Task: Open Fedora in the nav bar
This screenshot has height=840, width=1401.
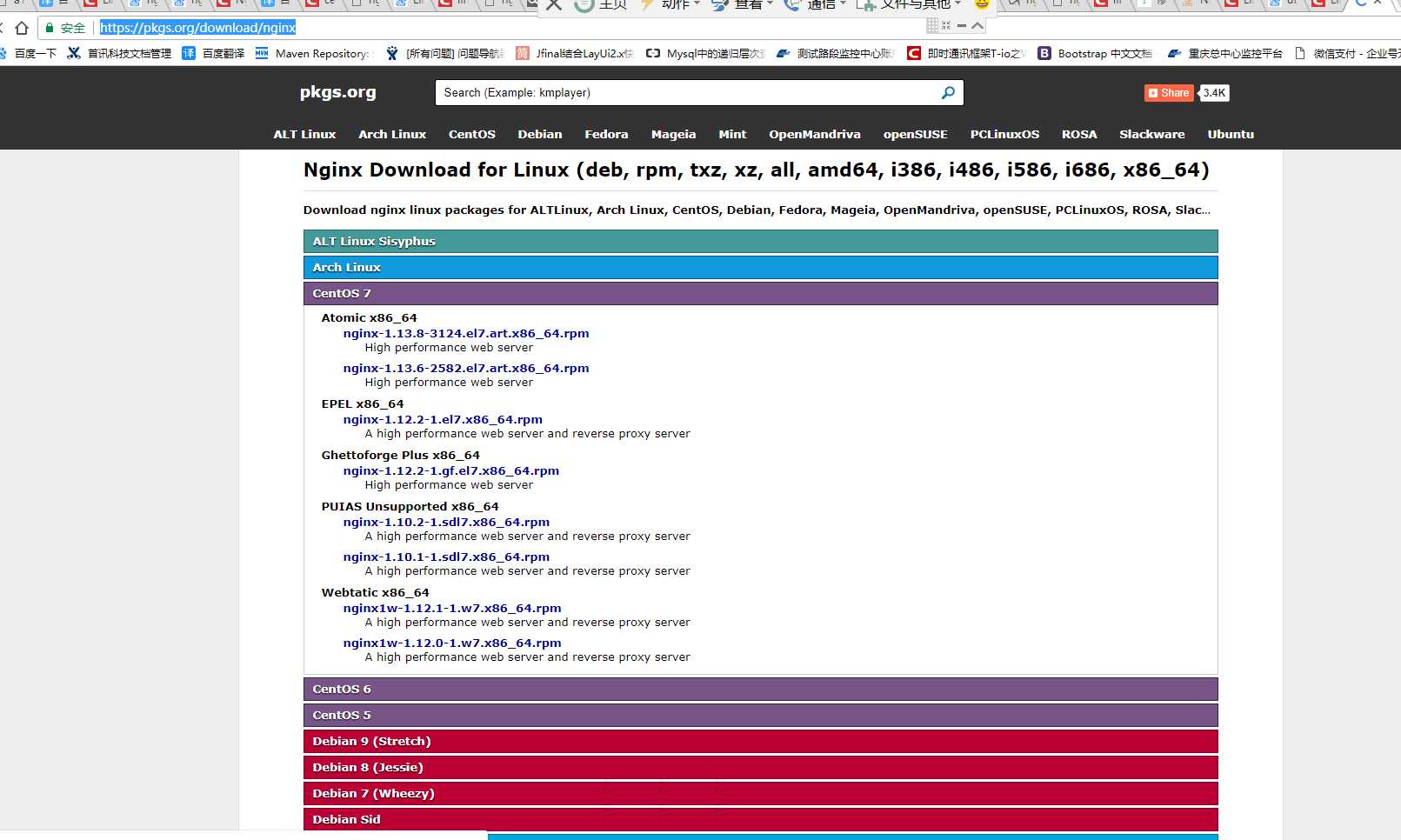Action: click(x=606, y=134)
